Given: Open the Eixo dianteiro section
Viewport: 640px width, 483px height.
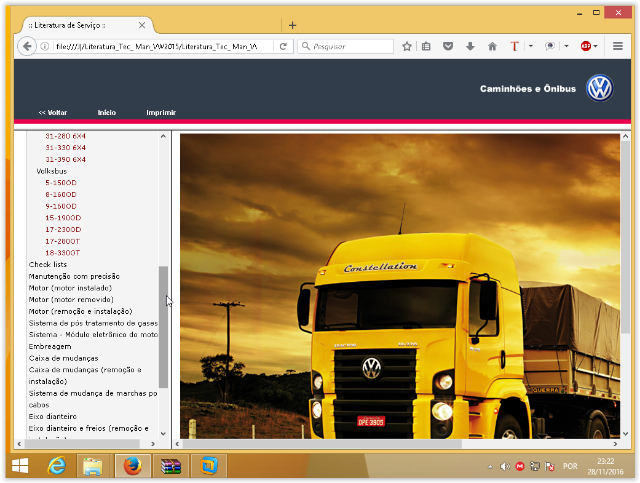Looking at the screenshot, I should click(53, 416).
